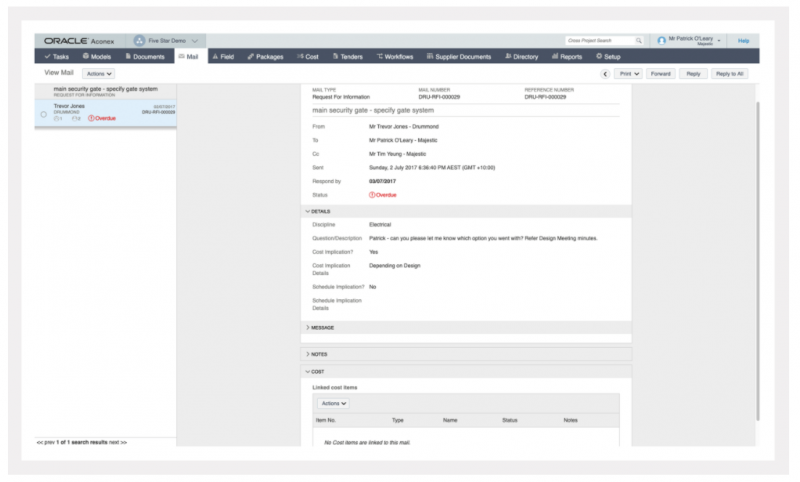Image resolution: width=800 pixels, height=482 pixels.
Task: Open the Documents menu
Action: (145, 57)
